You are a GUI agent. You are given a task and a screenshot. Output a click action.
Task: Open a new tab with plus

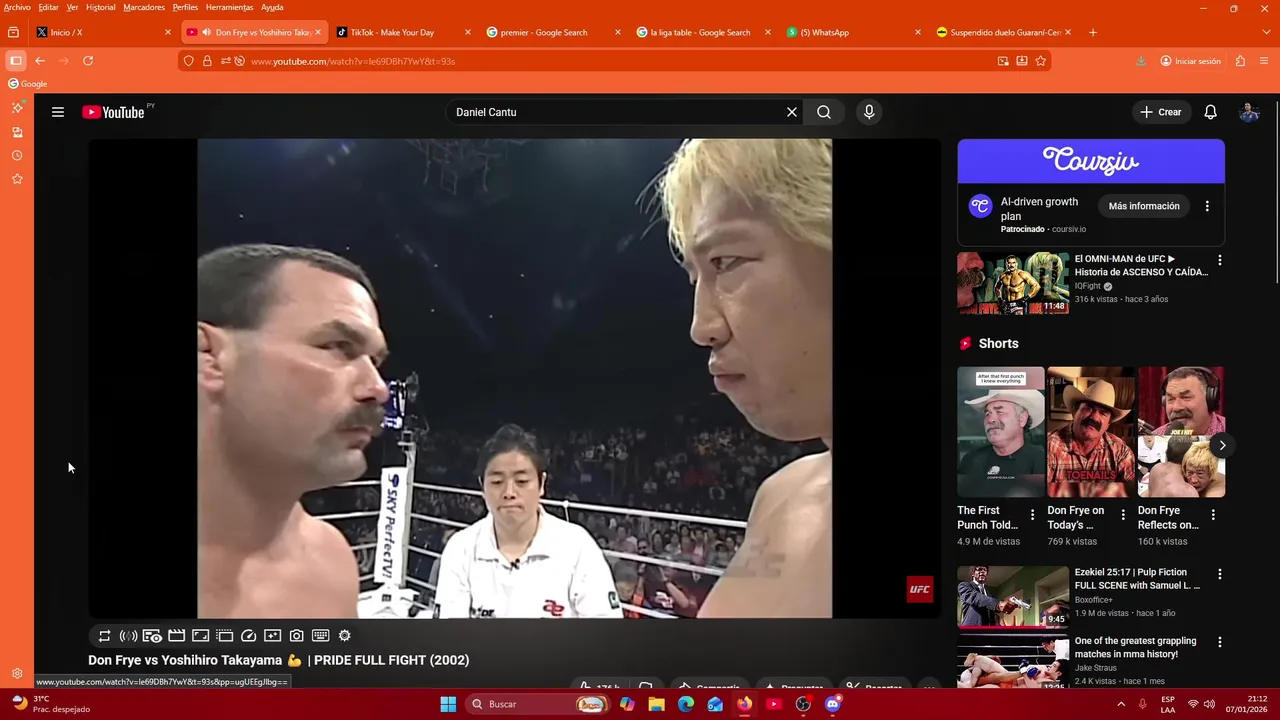(x=1092, y=32)
